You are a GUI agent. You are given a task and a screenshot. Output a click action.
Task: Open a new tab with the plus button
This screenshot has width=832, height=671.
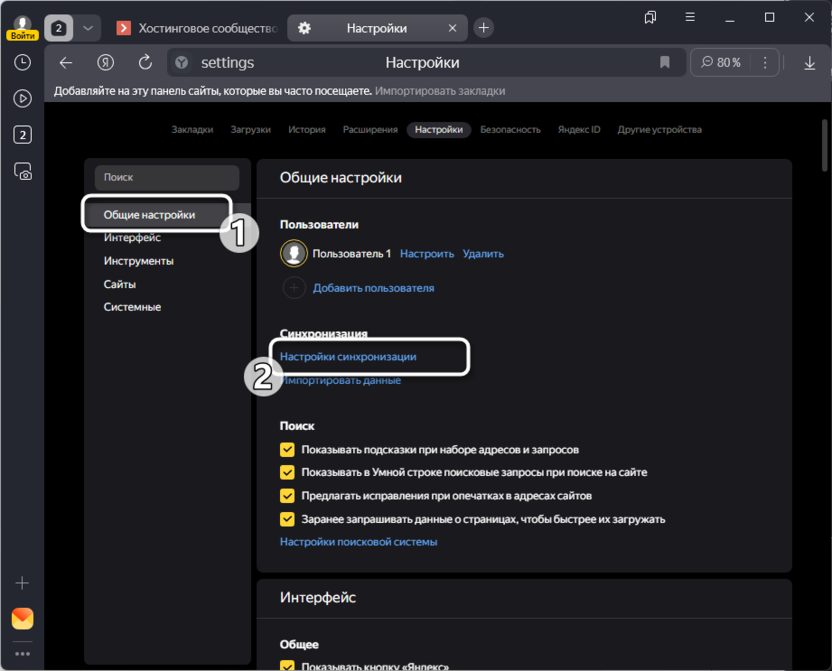pos(483,28)
